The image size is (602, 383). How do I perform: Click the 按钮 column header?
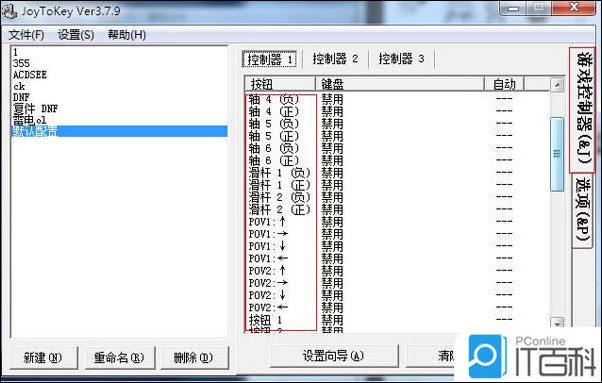coord(280,84)
